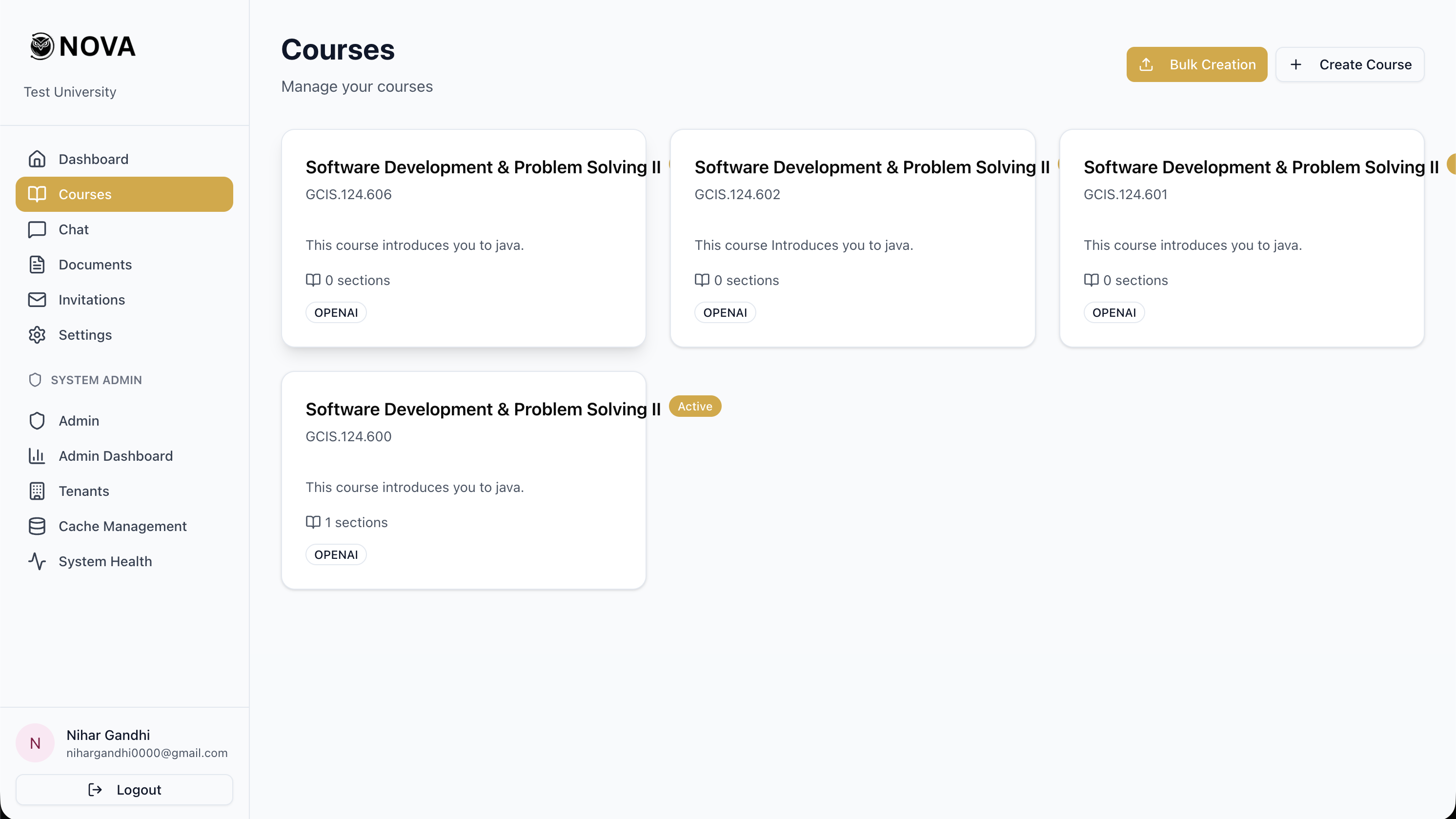
Task: Click the Settings gear icon
Action: 37,335
